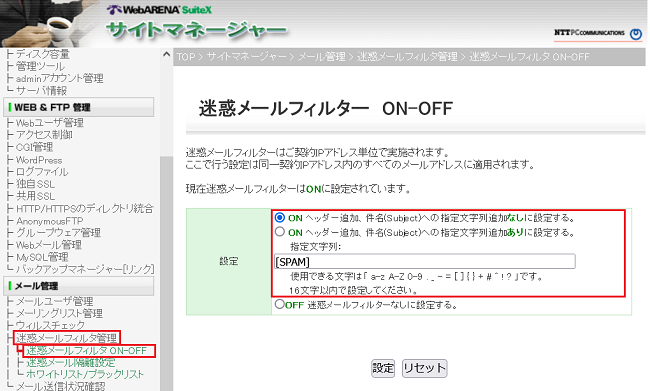Click the WebARENA SuiteX logo
650x391 pixels.
tap(159, 10)
